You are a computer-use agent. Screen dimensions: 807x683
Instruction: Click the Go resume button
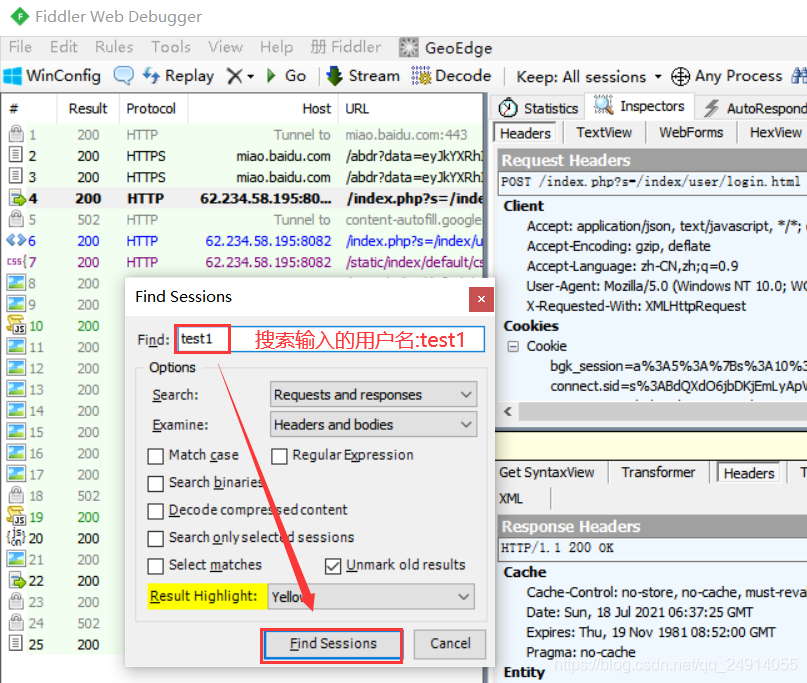(286, 76)
